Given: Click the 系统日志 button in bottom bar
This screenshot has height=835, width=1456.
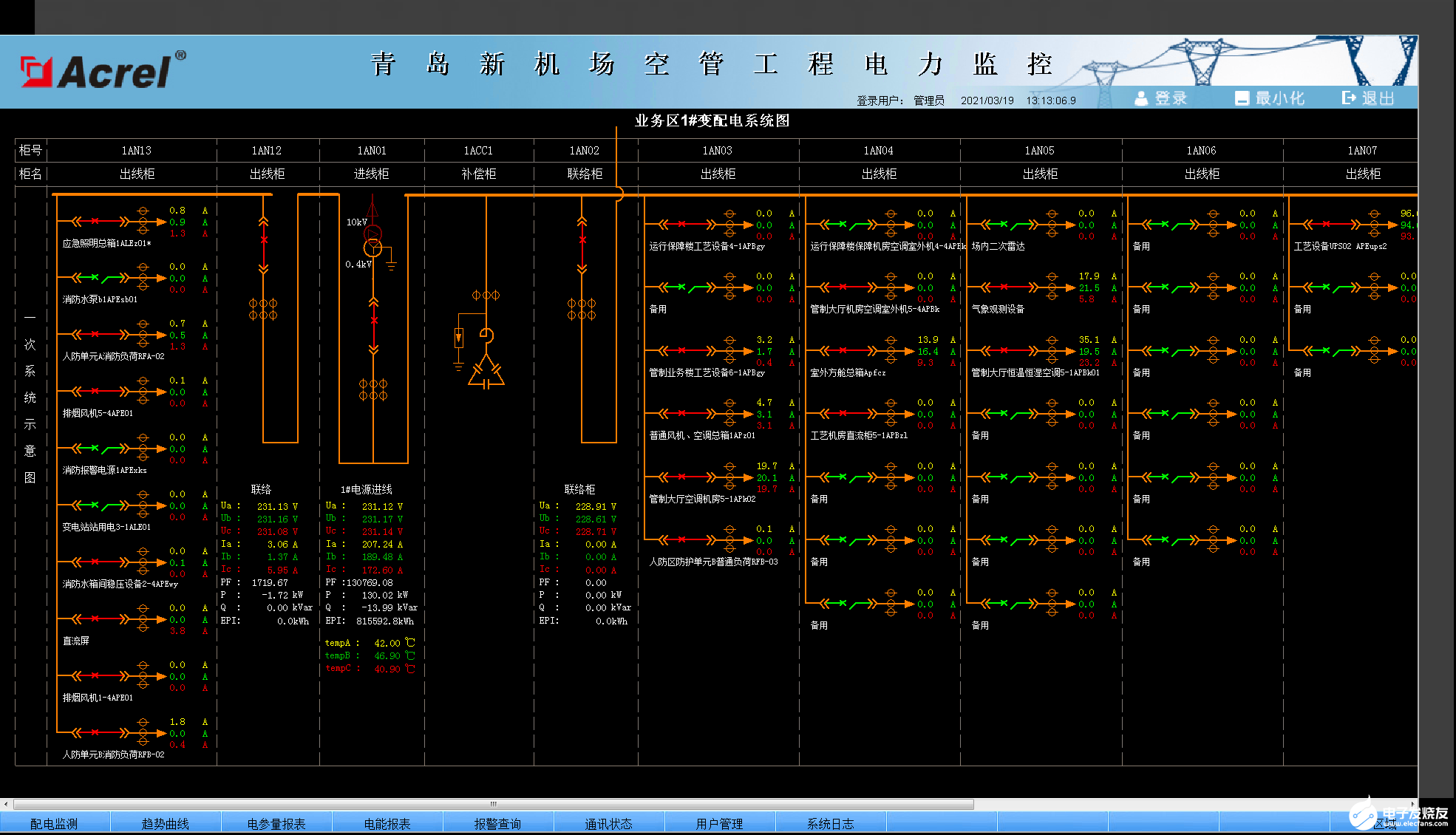Looking at the screenshot, I should [x=830, y=823].
